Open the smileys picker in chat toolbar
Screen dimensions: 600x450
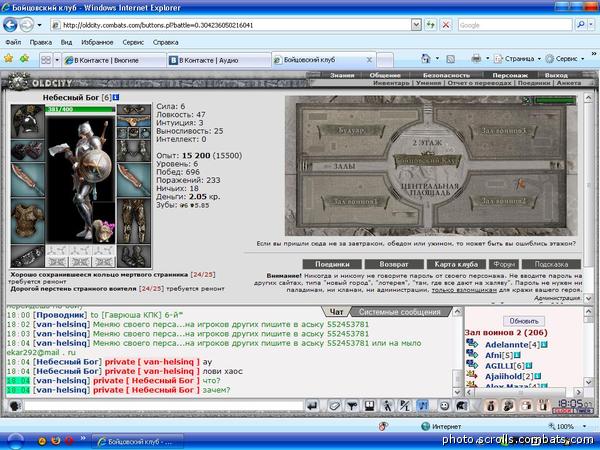coord(444,406)
